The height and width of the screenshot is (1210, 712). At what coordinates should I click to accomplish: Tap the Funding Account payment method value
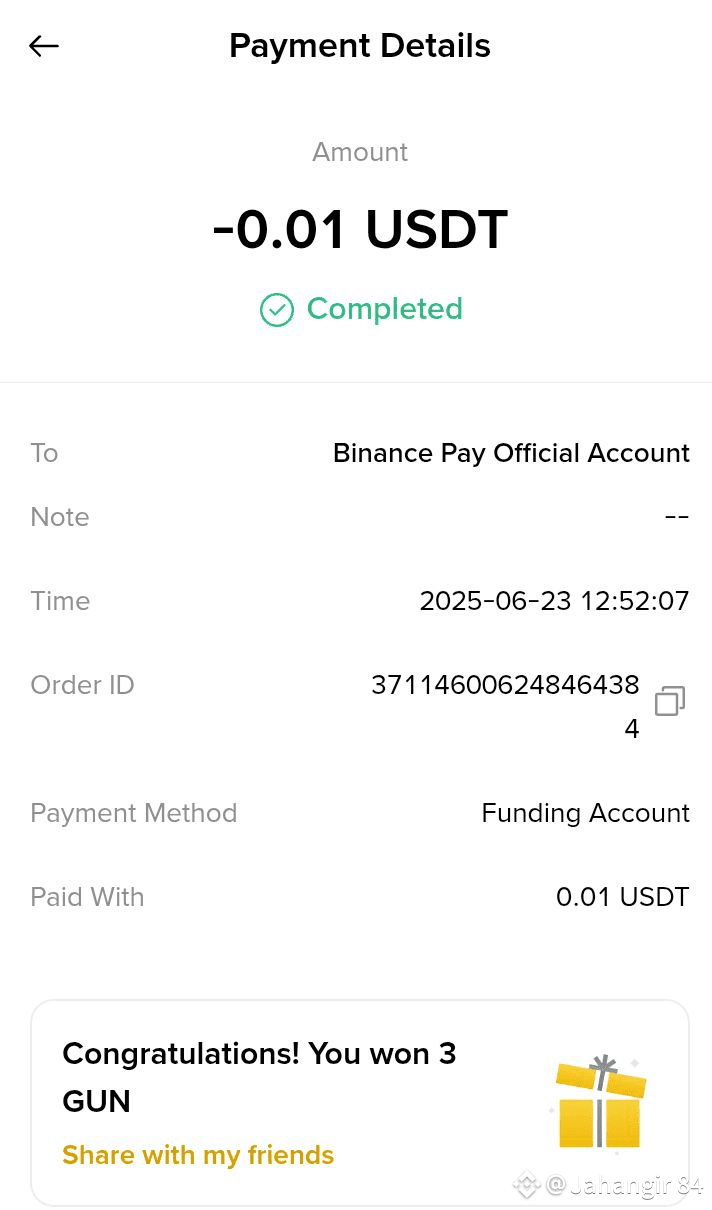(x=585, y=813)
